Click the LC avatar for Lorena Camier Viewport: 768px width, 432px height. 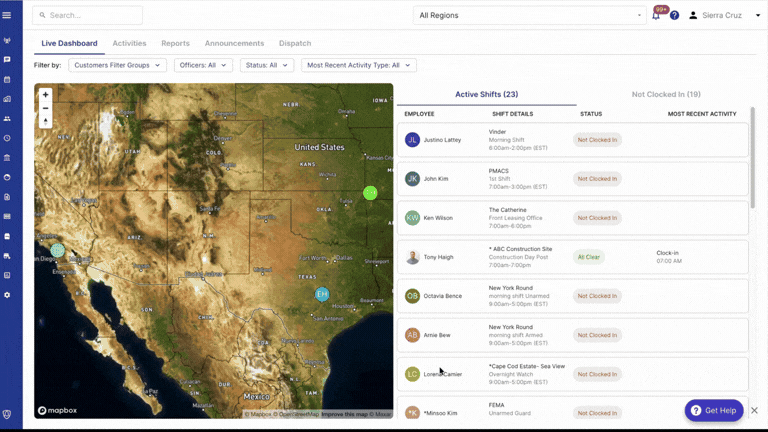(x=412, y=374)
